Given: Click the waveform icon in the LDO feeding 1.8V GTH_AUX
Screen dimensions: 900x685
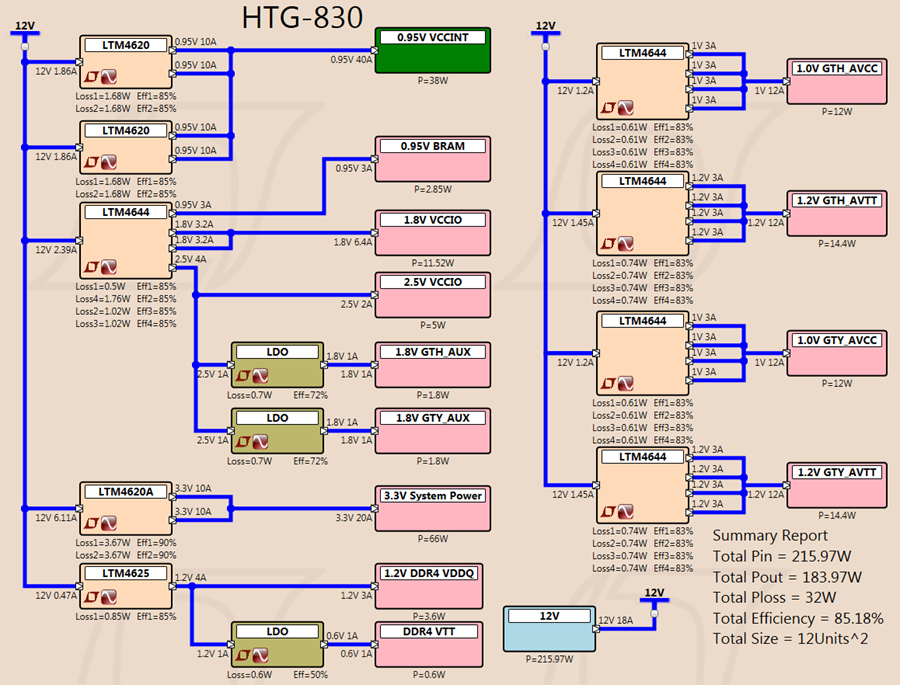Looking at the screenshot, I should [x=260, y=376].
